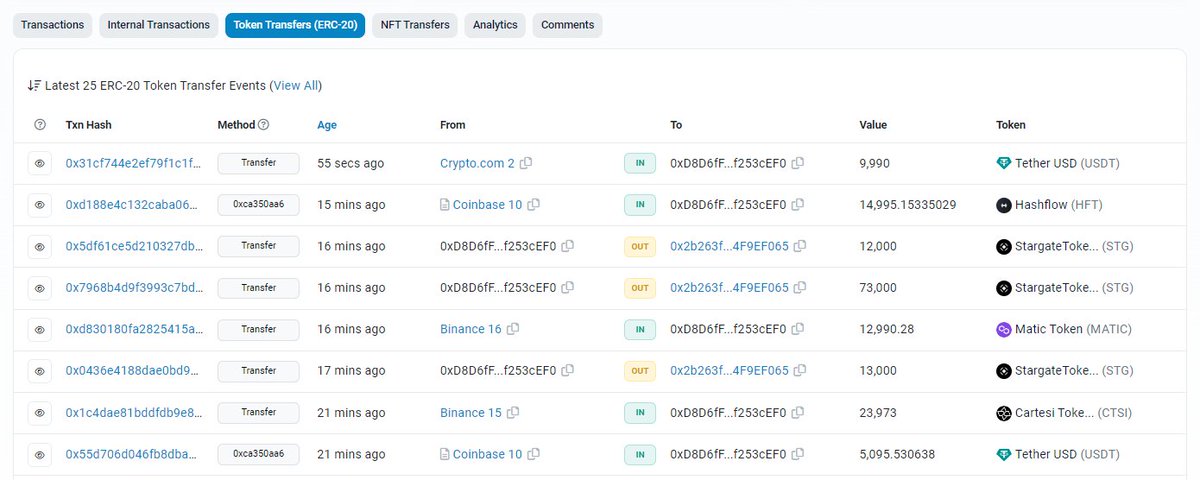Open recipient 0x2b263f in 73,000 STG row
The width and height of the screenshot is (1200, 480).
tap(729, 288)
